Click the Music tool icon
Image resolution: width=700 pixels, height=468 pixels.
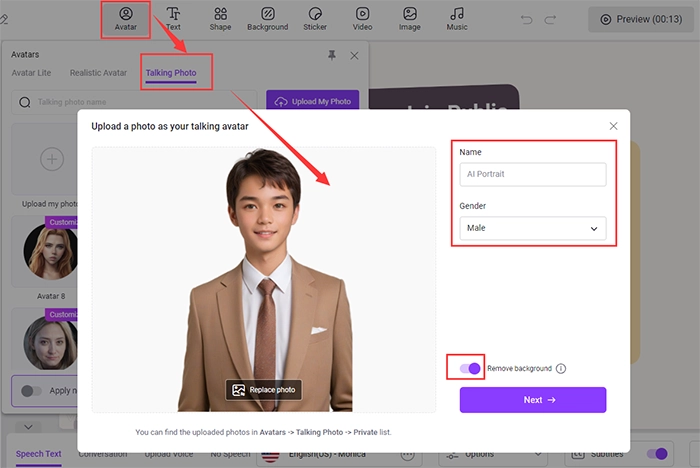457,18
